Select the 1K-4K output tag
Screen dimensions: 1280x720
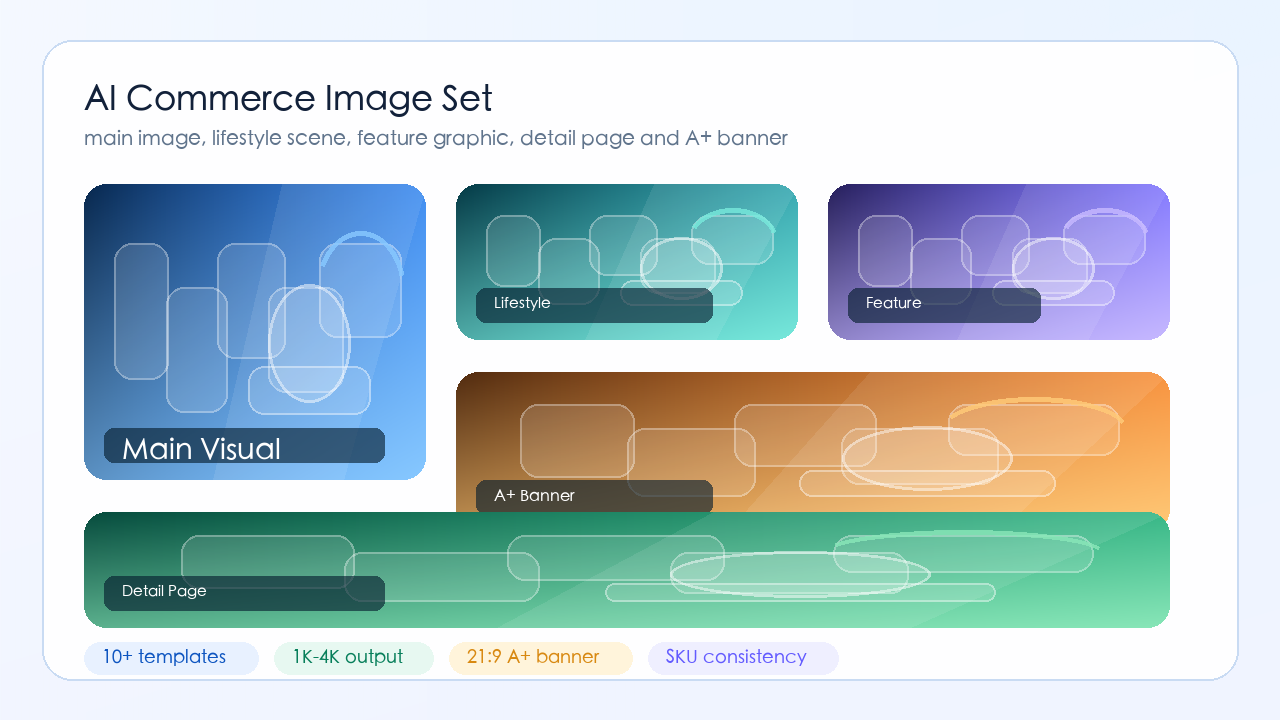[354, 658]
